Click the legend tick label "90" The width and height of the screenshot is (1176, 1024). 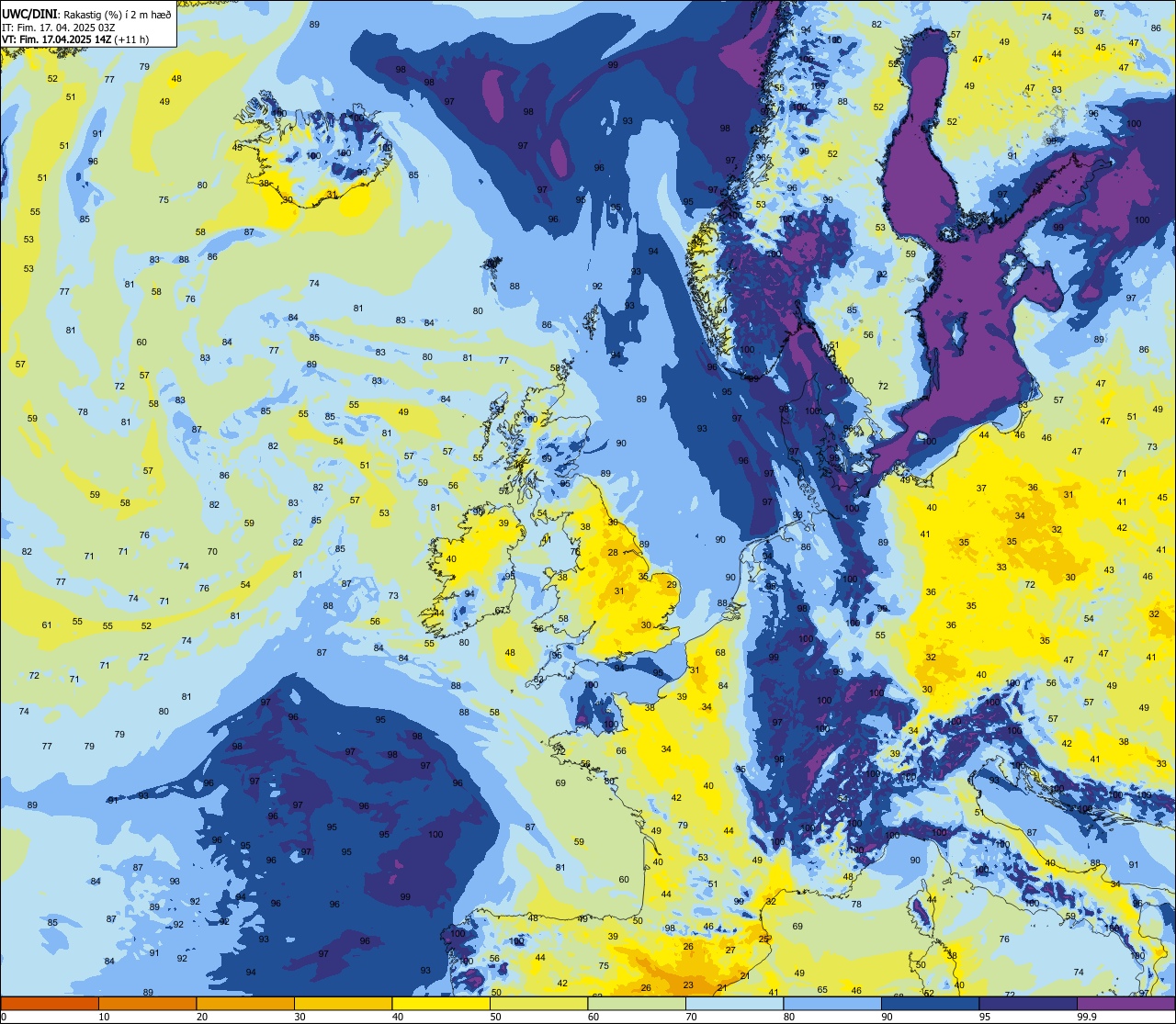point(887,1017)
